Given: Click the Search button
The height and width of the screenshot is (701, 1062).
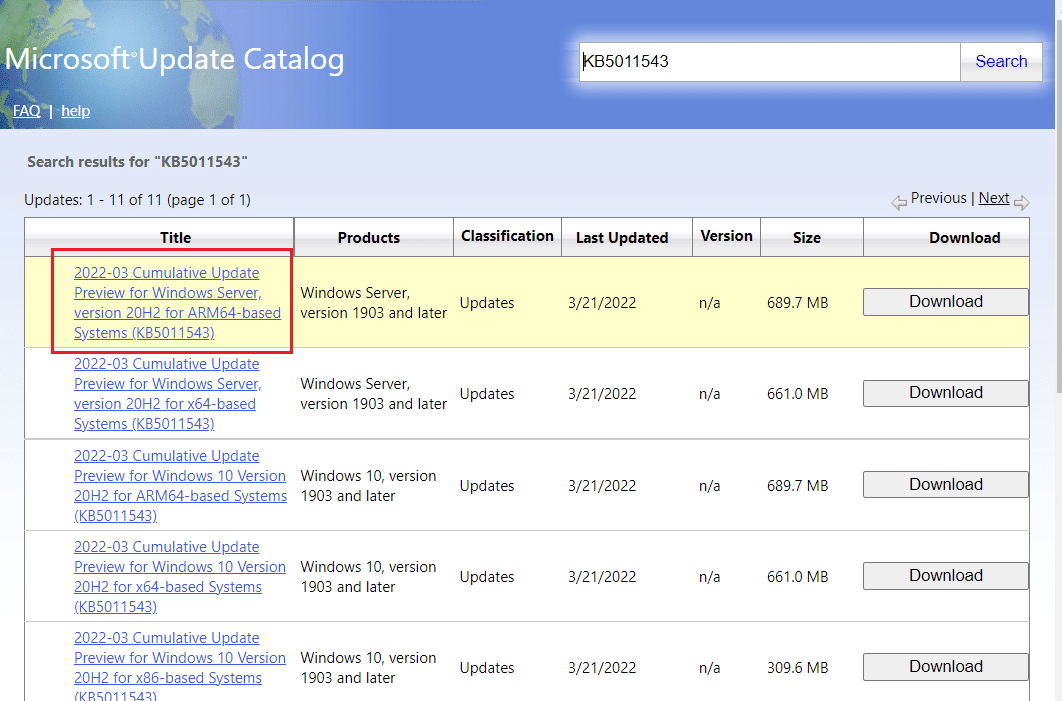Looking at the screenshot, I should pos(1000,62).
